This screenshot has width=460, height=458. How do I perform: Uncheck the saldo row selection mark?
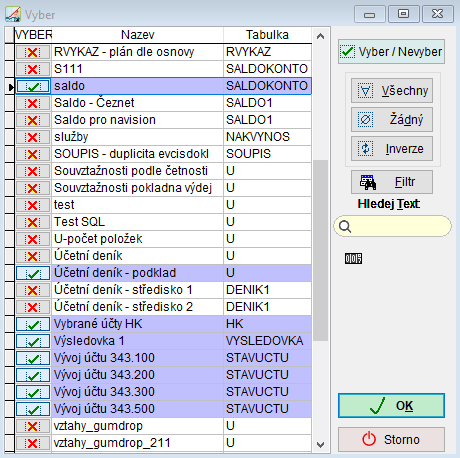pos(33,86)
